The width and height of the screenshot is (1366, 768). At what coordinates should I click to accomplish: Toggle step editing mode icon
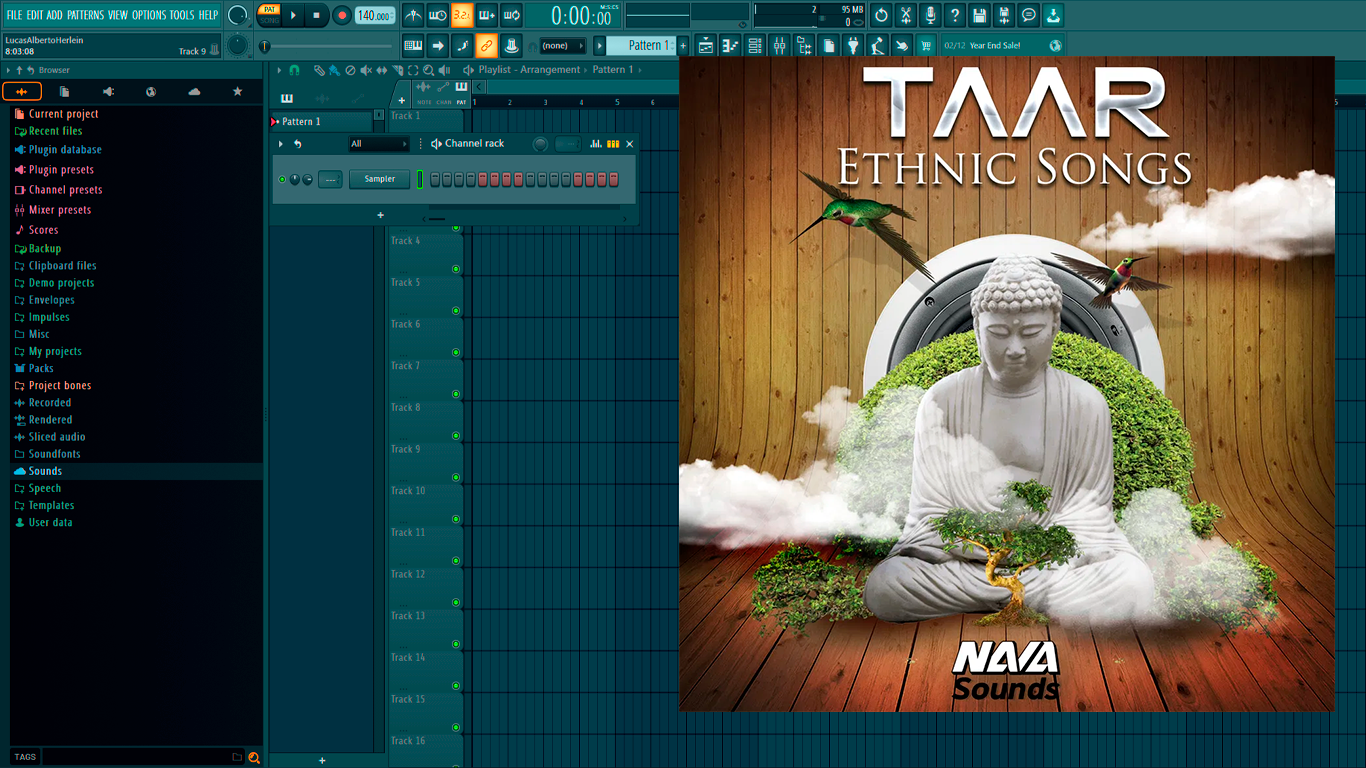pyautogui.click(x=462, y=45)
